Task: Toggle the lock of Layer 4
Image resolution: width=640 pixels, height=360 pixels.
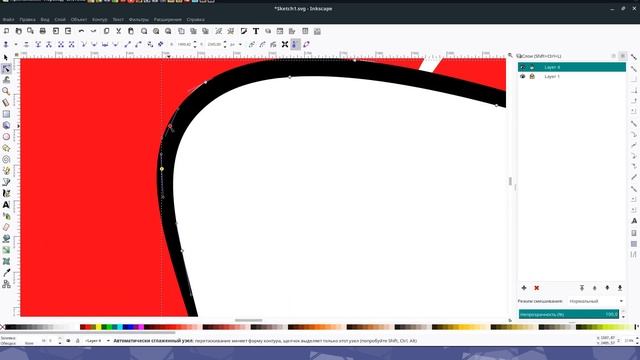Action: point(532,67)
